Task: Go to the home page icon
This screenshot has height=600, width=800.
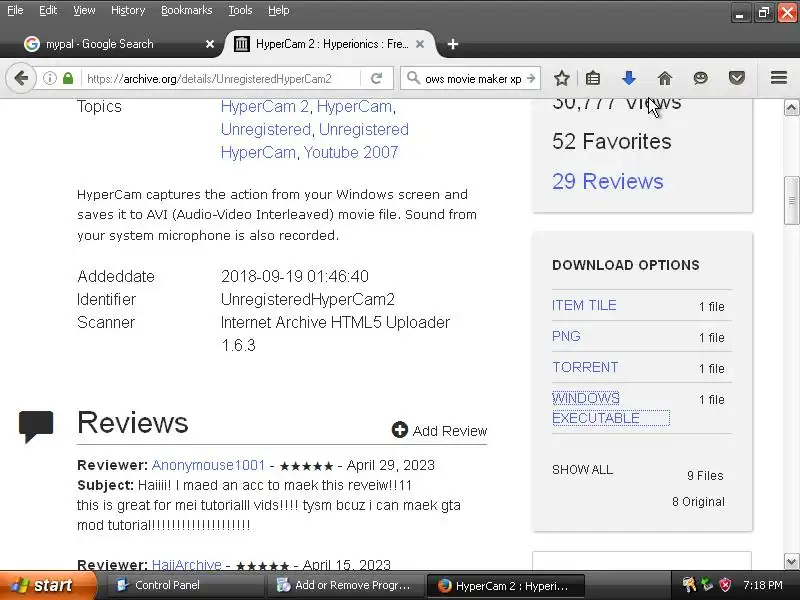Action: pos(665,79)
